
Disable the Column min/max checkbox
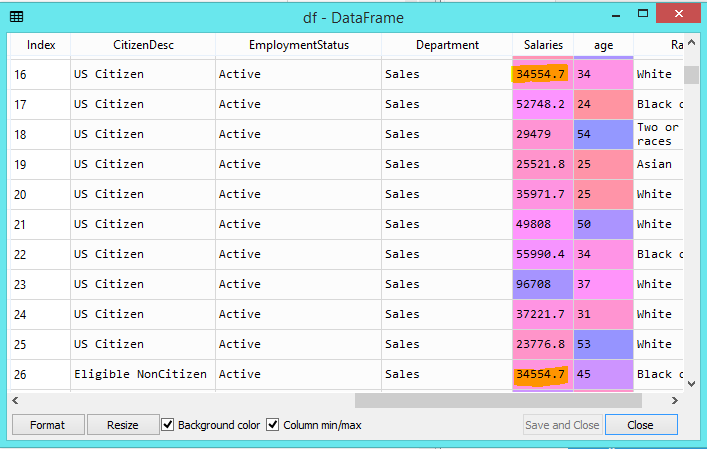tap(273, 425)
